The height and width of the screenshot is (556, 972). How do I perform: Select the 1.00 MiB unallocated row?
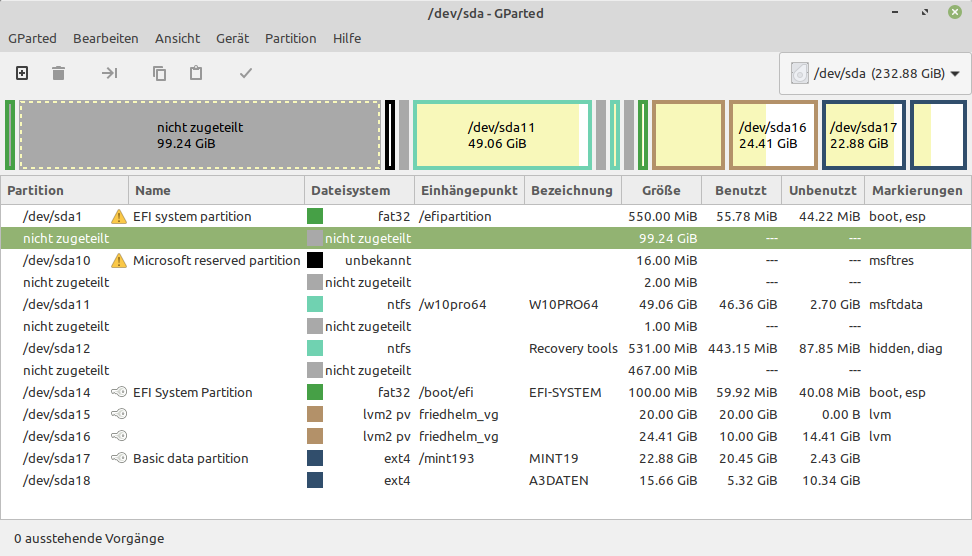tap(486, 326)
